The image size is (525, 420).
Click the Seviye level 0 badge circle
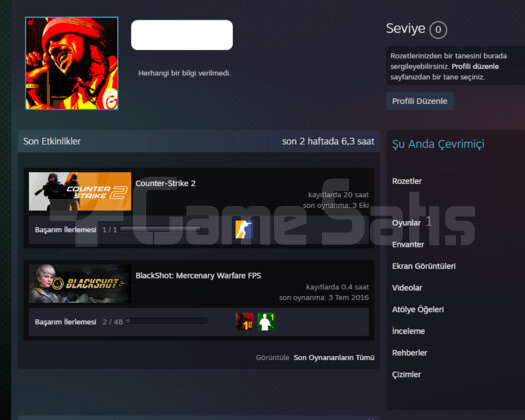coord(438,30)
